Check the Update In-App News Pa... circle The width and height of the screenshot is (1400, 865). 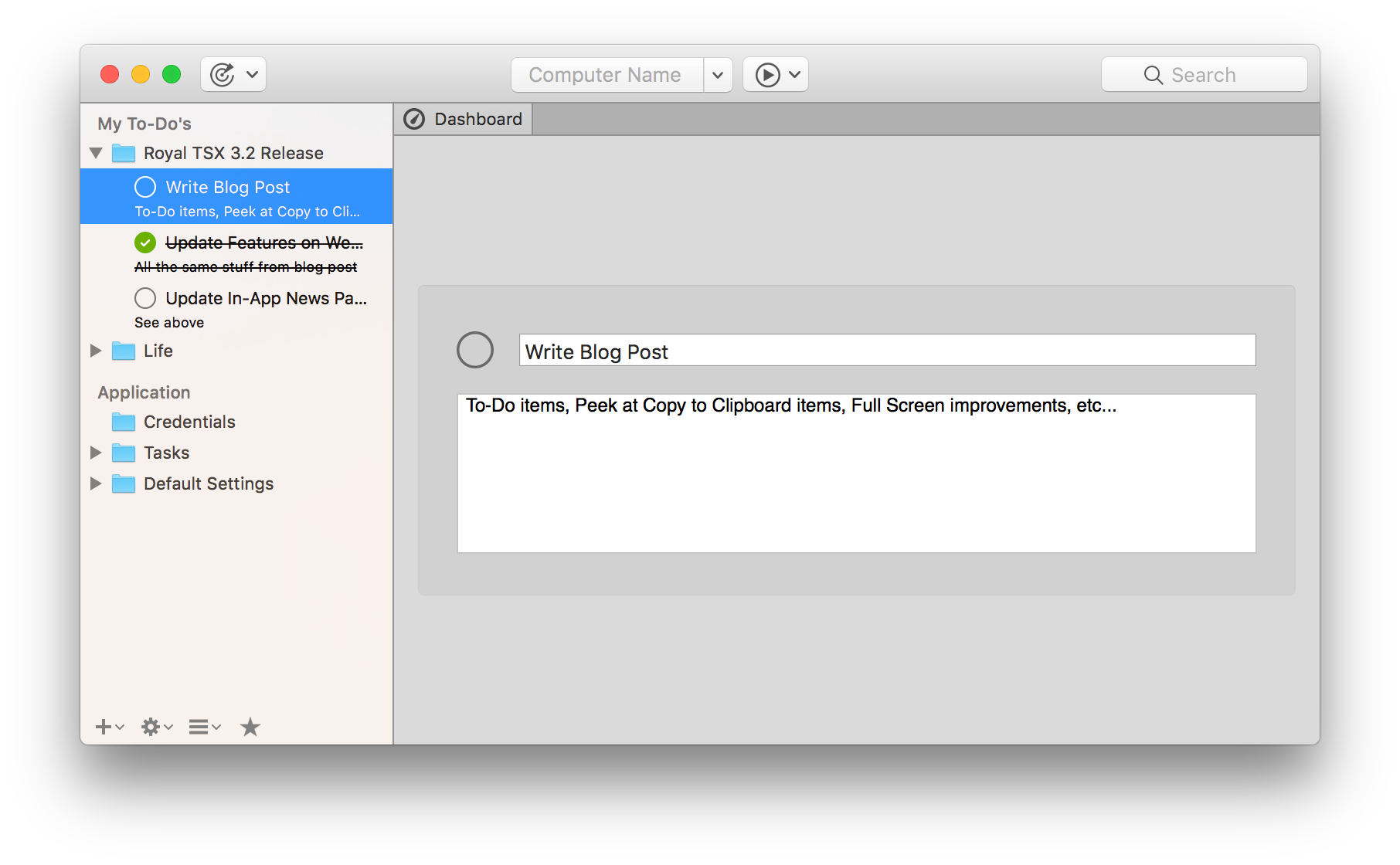145,298
